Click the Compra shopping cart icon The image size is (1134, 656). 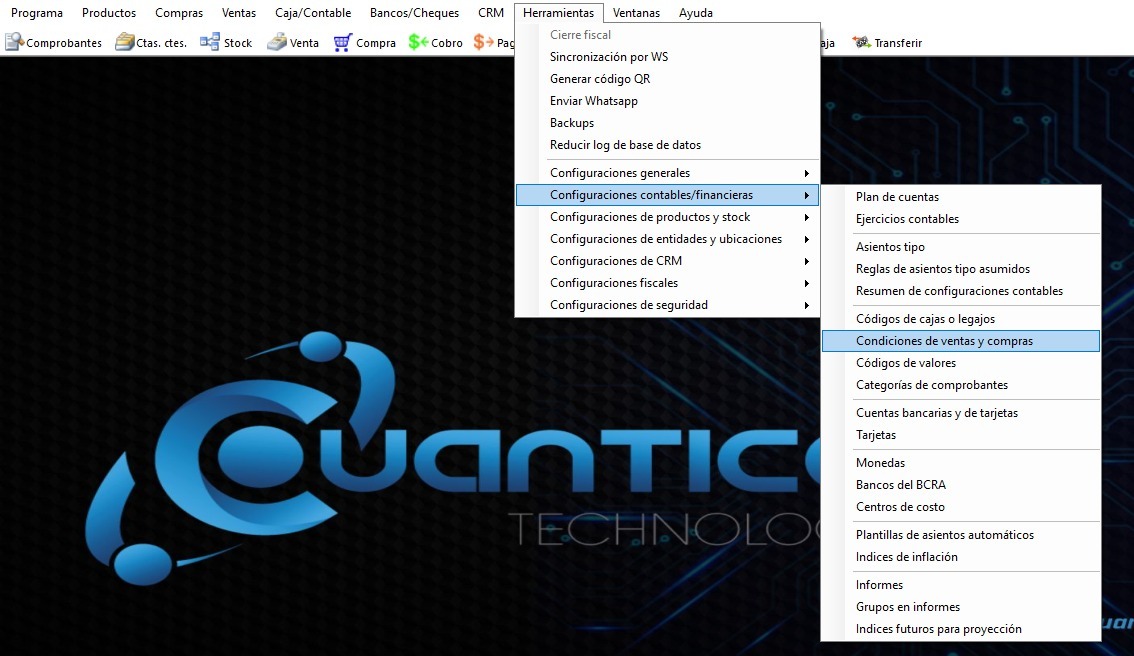(343, 43)
